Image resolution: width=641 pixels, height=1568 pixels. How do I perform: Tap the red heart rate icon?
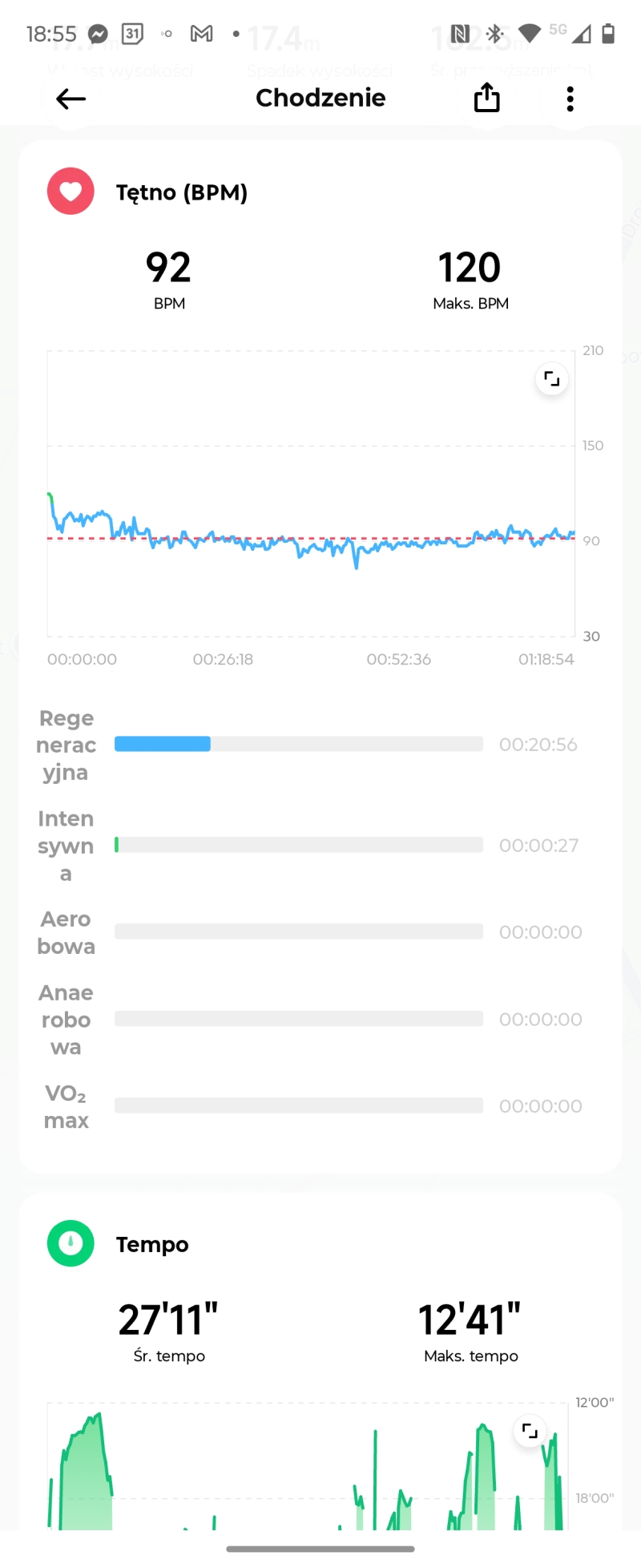(71, 191)
